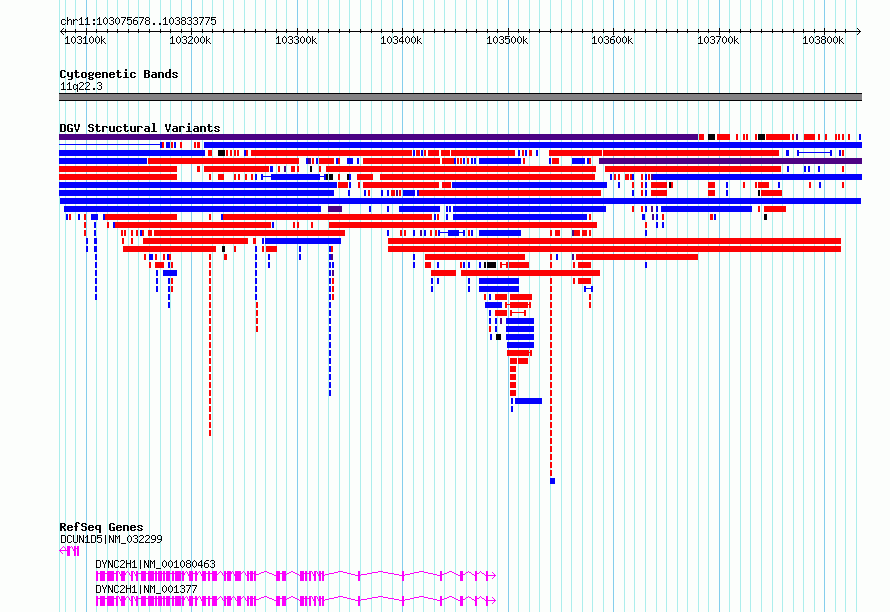Viewport: 890px width, 612px height.
Task: Click the 103500k ruler tick label
Action: tap(507, 40)
